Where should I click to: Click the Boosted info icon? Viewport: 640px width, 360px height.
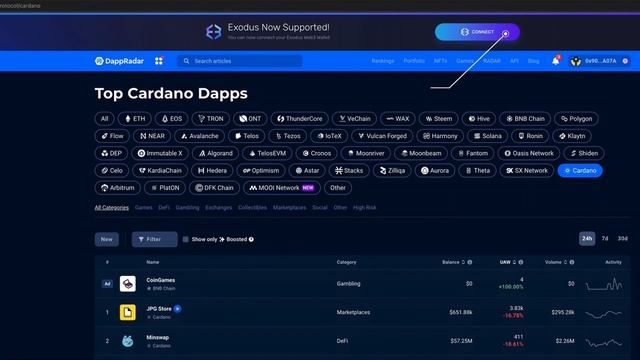tap(251, 239)
